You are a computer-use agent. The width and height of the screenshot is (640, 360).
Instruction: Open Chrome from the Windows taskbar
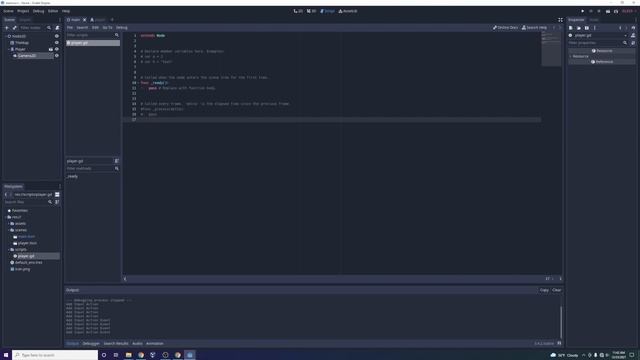pyautogui.click(x=141, y=355)
